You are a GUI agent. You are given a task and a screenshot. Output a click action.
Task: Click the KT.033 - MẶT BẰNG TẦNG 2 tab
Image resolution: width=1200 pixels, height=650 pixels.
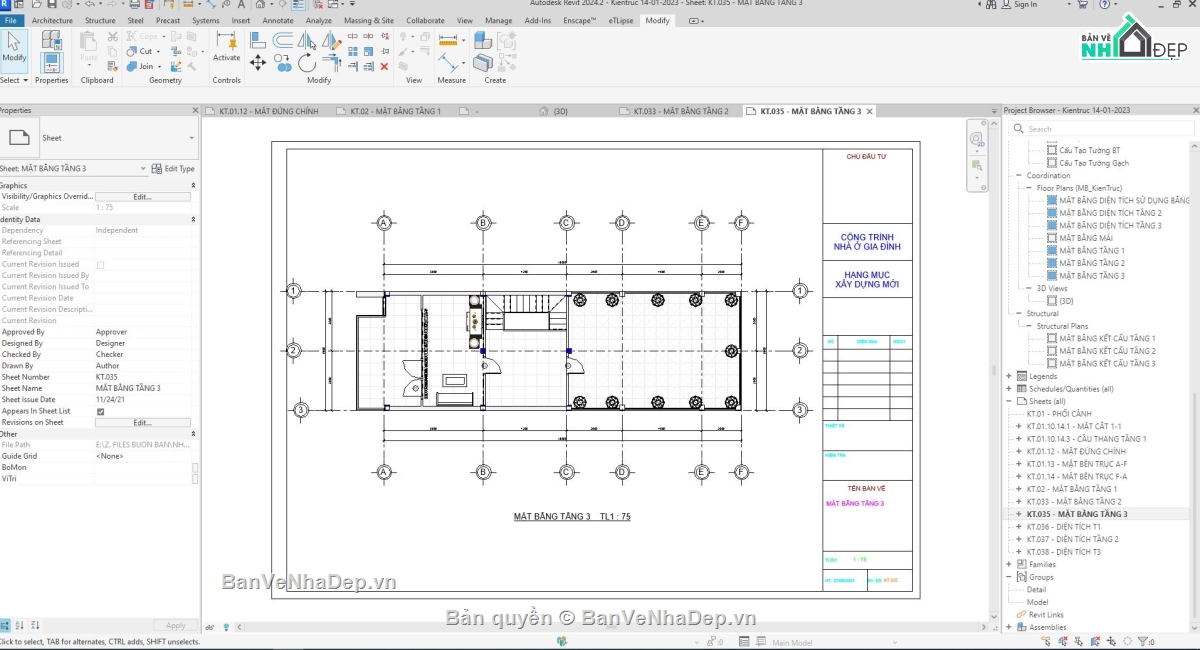(678, 111)
